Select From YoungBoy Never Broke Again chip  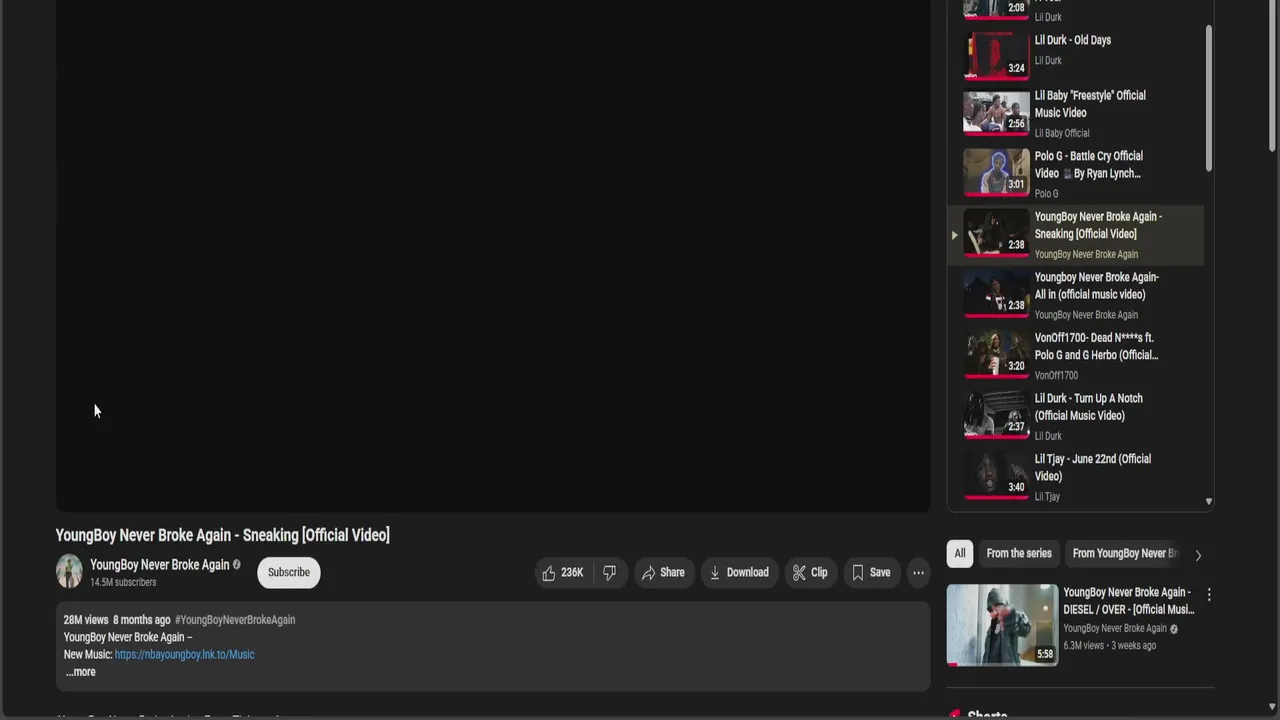1125,553
